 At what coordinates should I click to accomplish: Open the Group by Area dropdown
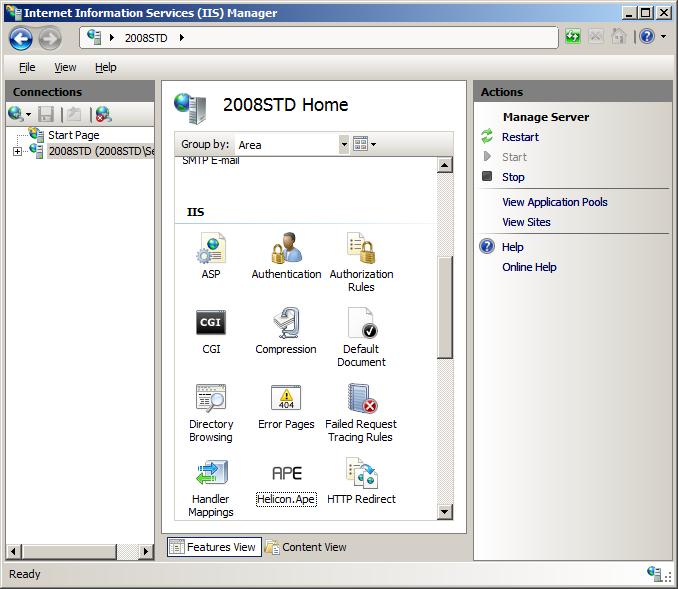(x=344, y=145)
